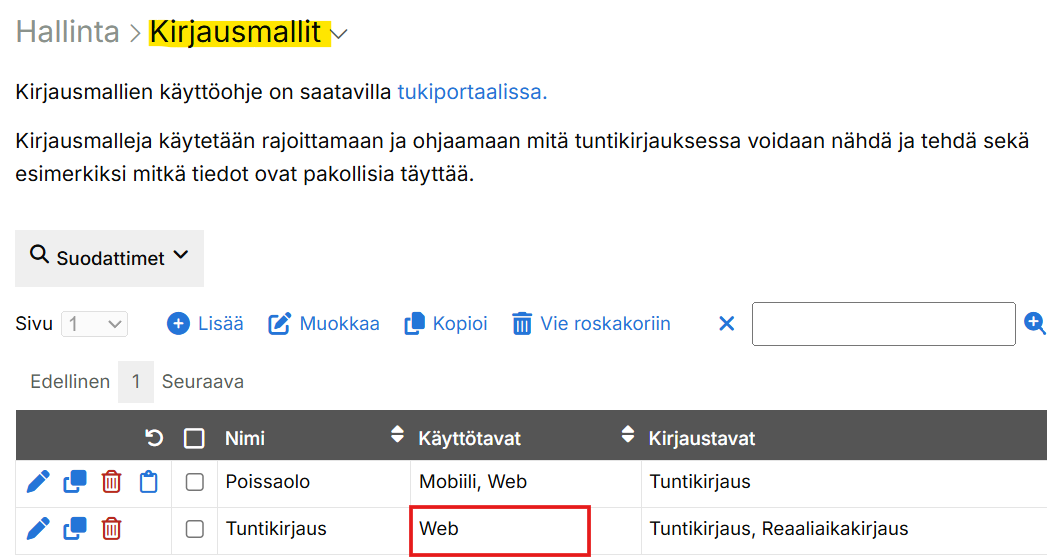The width and height of the screenshot is (1047, 558).
Task: Click the pencil edit icon for Poissaolo row
Action: [38, 482]
